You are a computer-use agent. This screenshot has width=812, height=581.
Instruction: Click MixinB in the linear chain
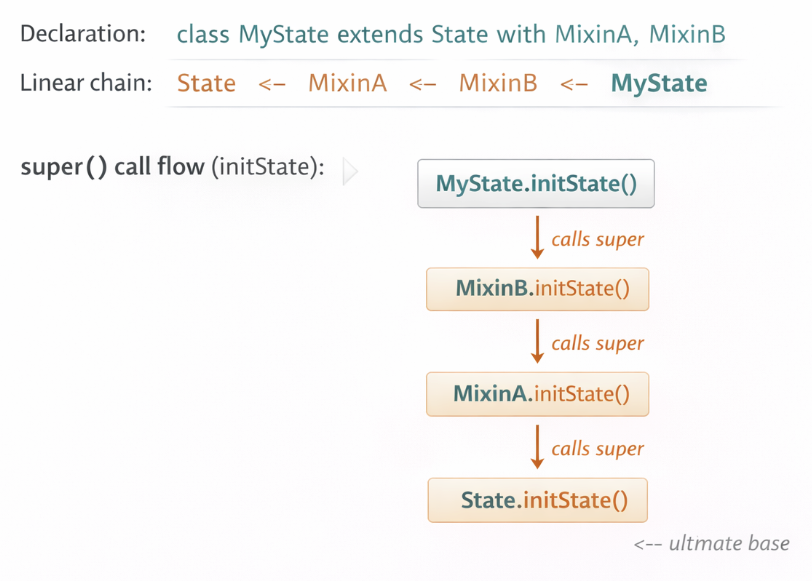pos(498,83)
